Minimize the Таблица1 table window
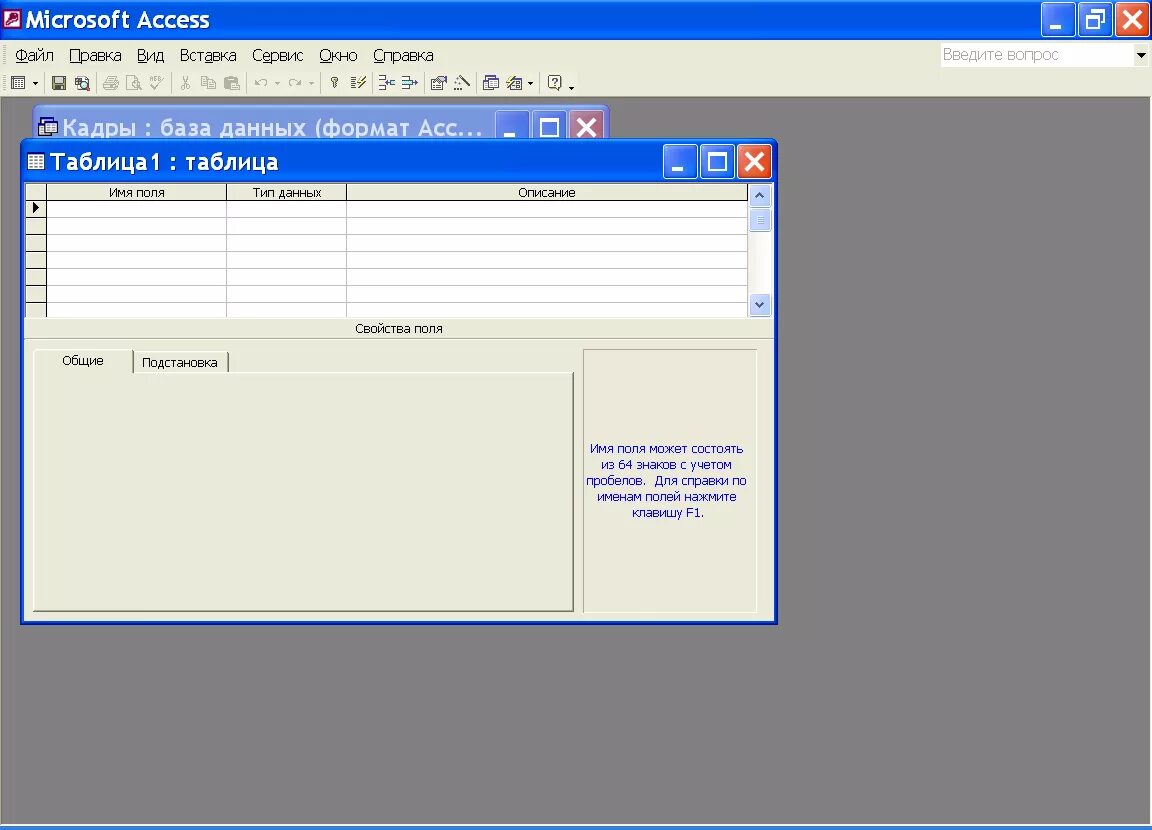Viewport: 1152px width, 830px height. (x=680, y=162)
